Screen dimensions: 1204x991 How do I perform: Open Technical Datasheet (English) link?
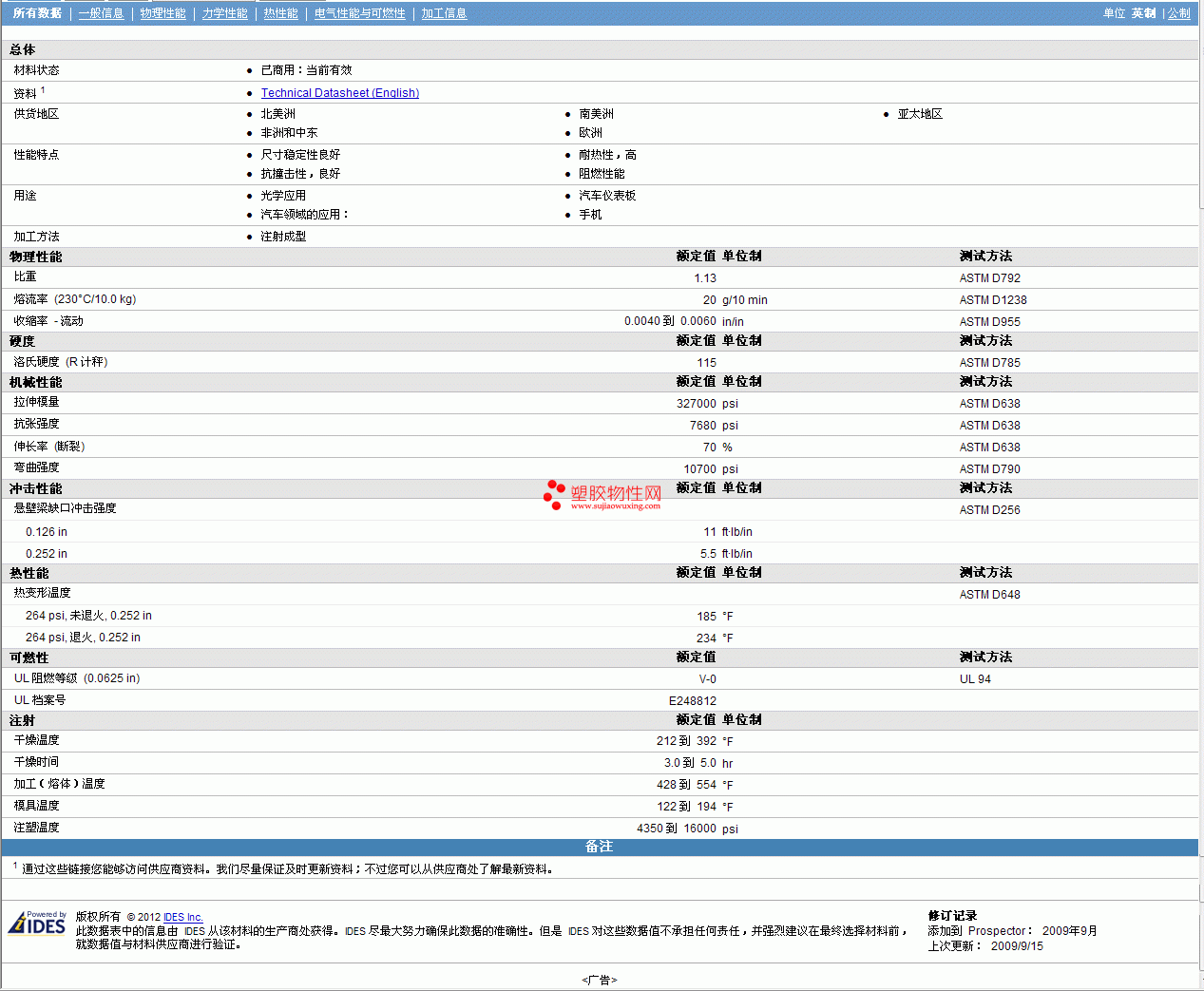tap(339, 93)
